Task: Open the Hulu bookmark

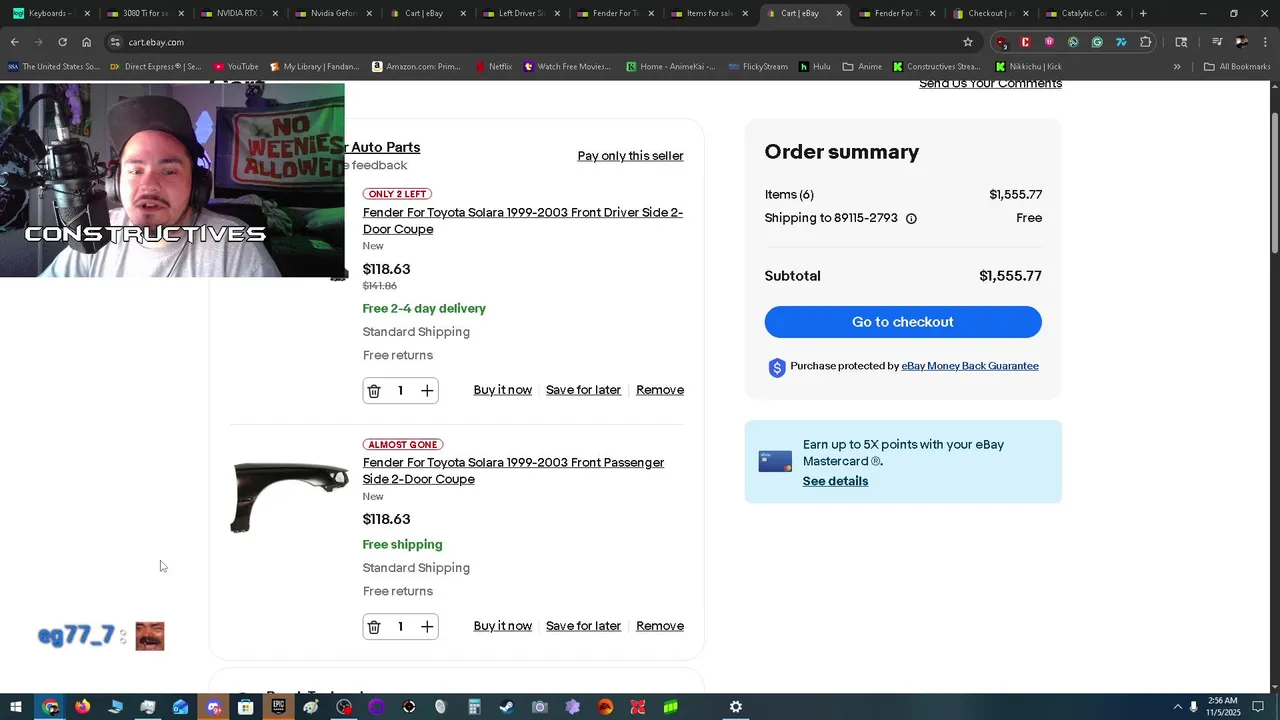Action: tap(815, 67)
